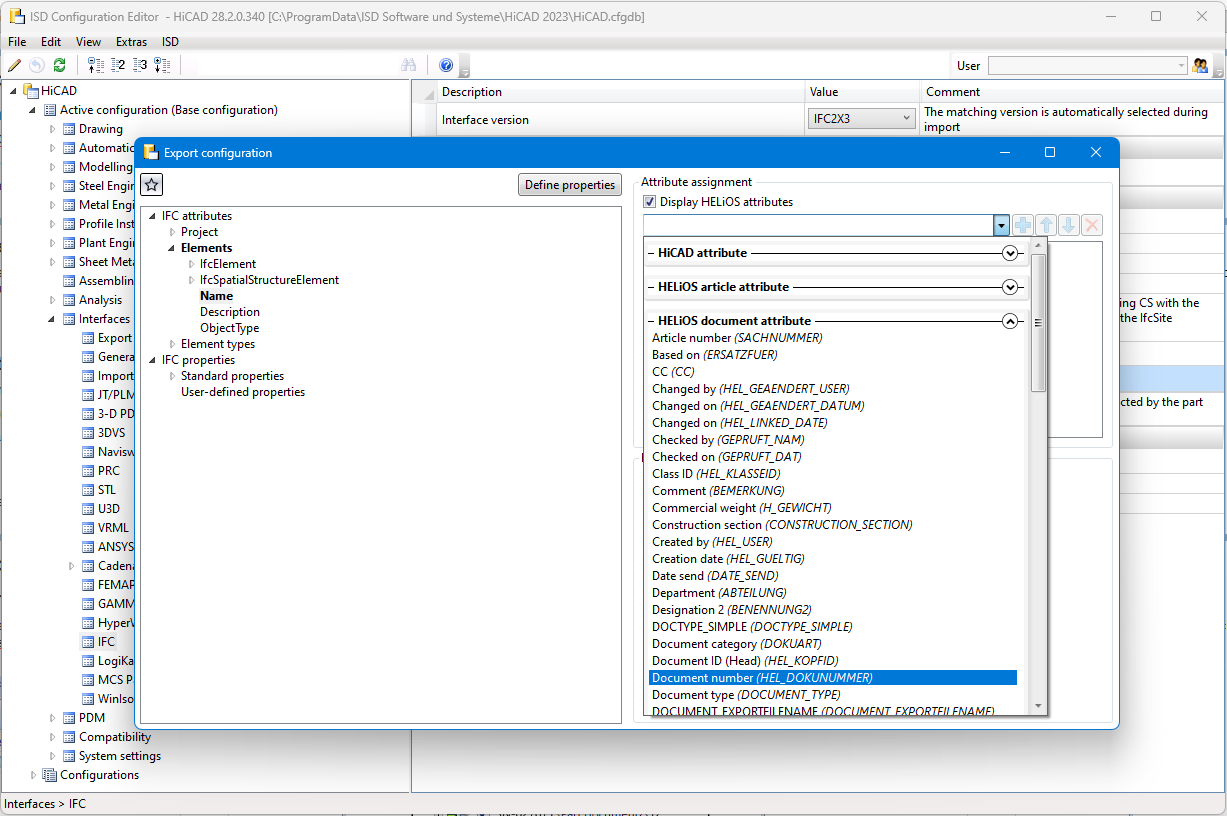The height and width of the screenshot is (816, 1227).
Task: Click the user management people icon
Action: click(1200, 65)
